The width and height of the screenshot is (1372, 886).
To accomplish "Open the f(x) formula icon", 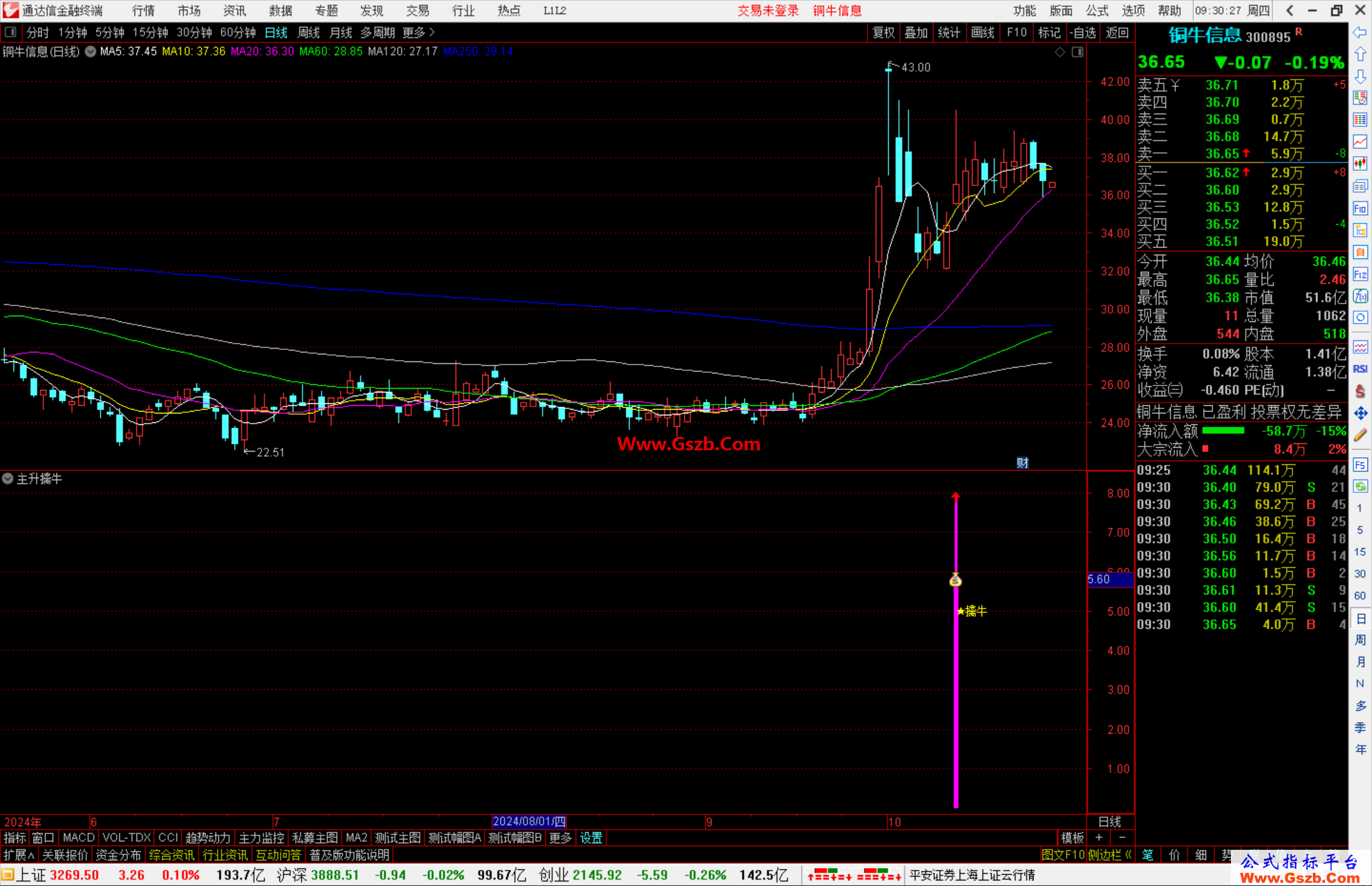I will pos(1360,296).
